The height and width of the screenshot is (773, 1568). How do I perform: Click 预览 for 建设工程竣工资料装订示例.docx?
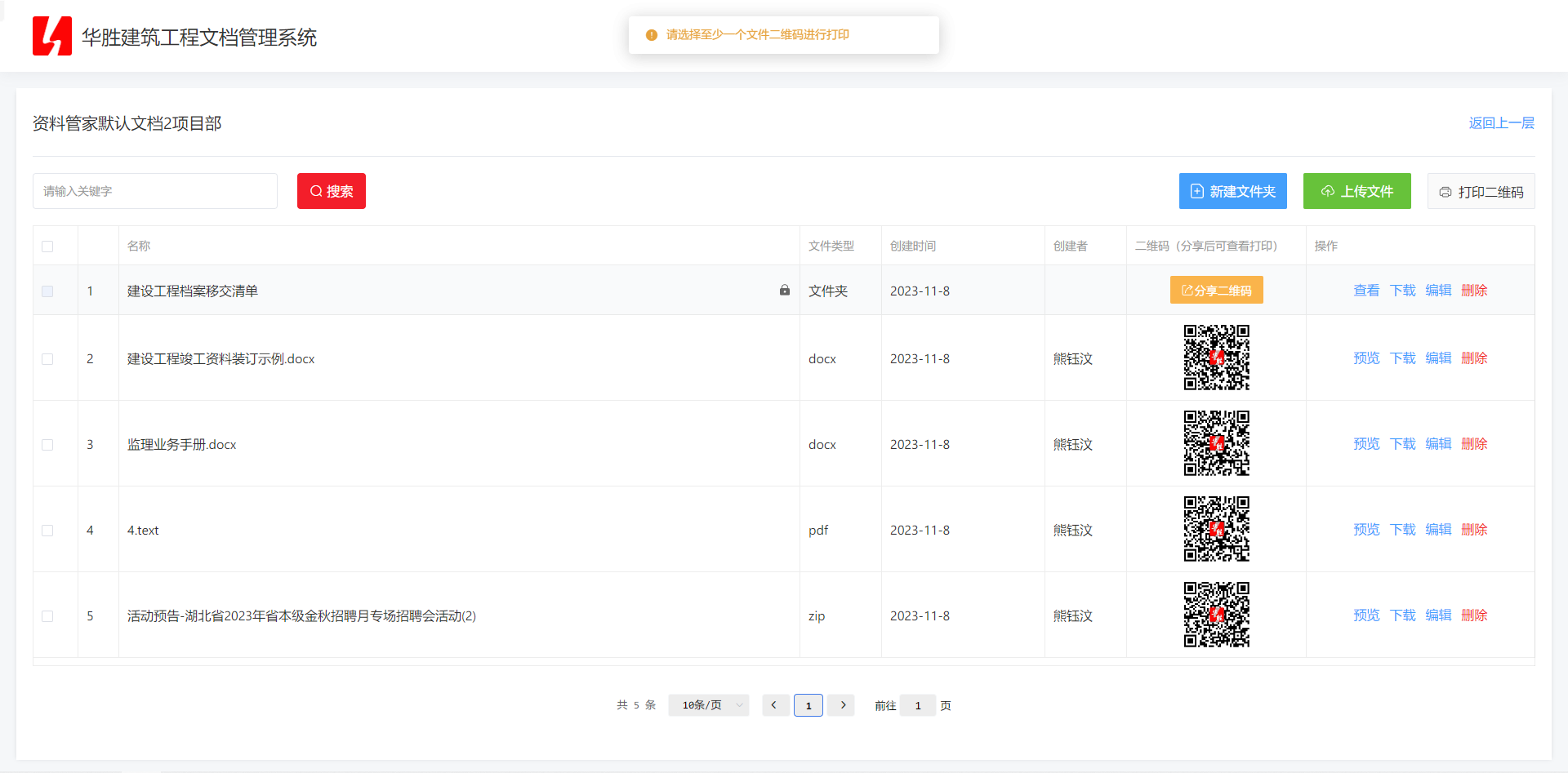point(1366,358)
